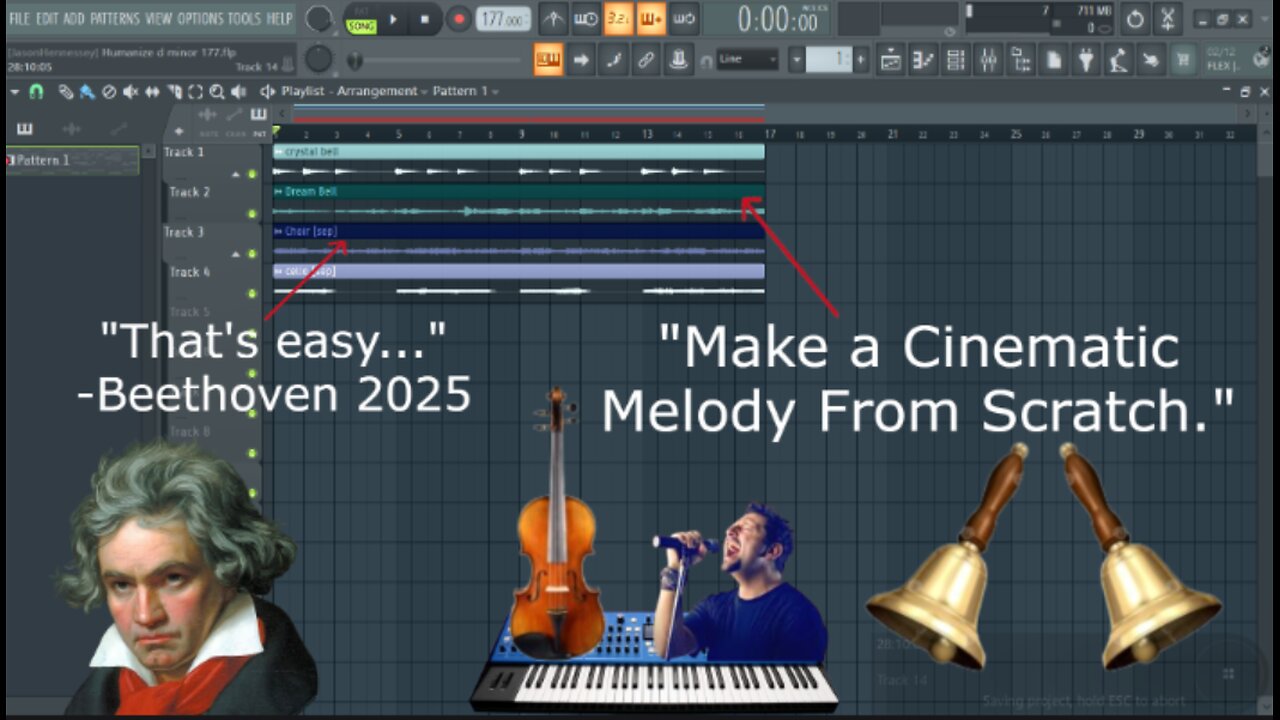Mute Track 4 using its green LED
Screen dimensions: 1280x720
(x=252, y=294)
